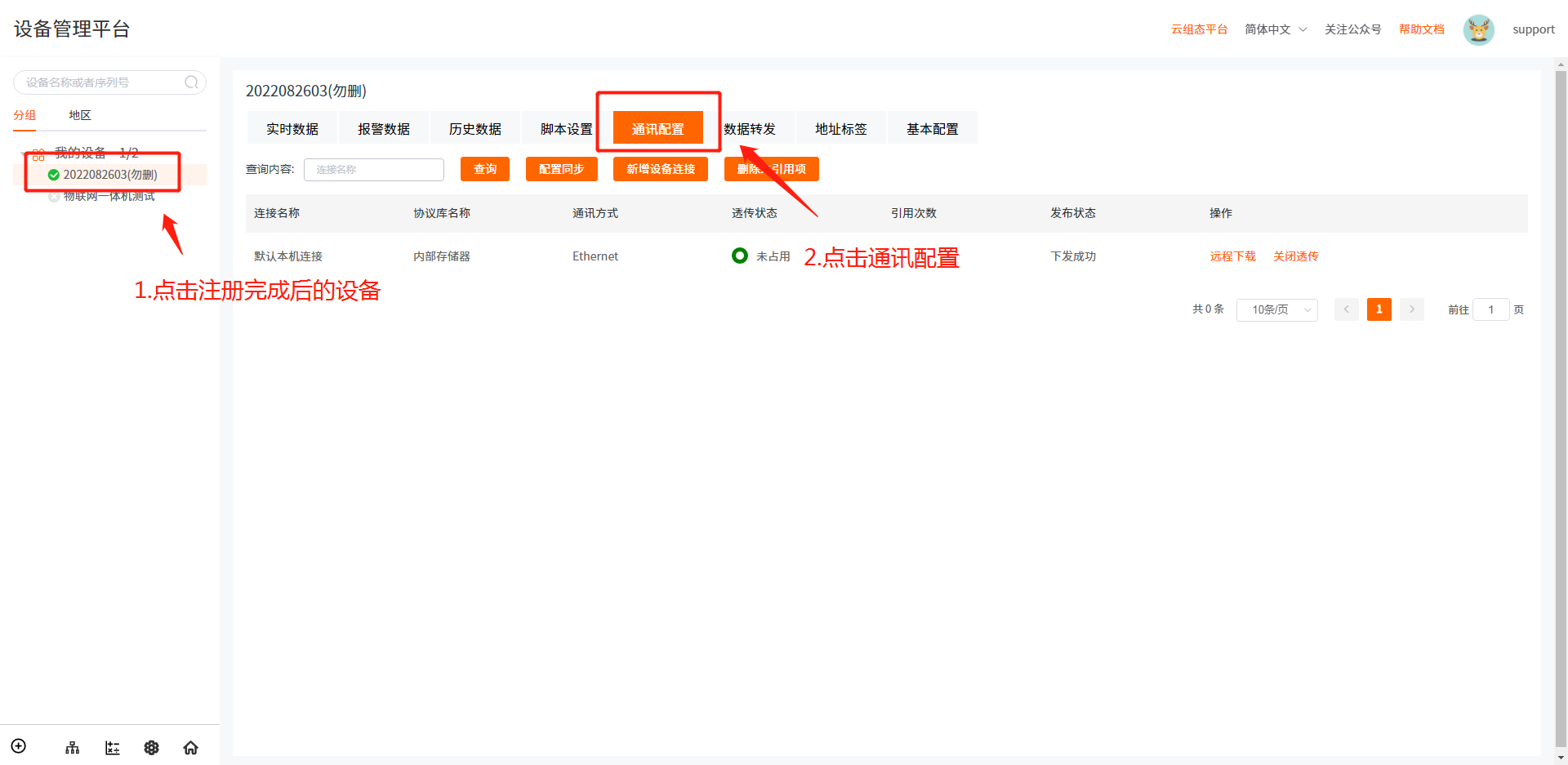Open the 云组态平台 link

click(1200, 29)
